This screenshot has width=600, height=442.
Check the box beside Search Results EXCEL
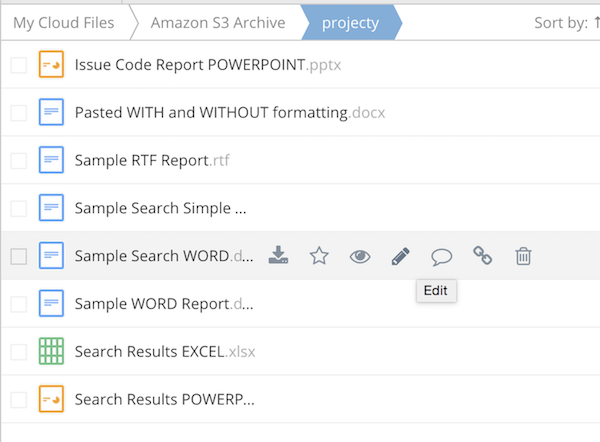[19, 352]
